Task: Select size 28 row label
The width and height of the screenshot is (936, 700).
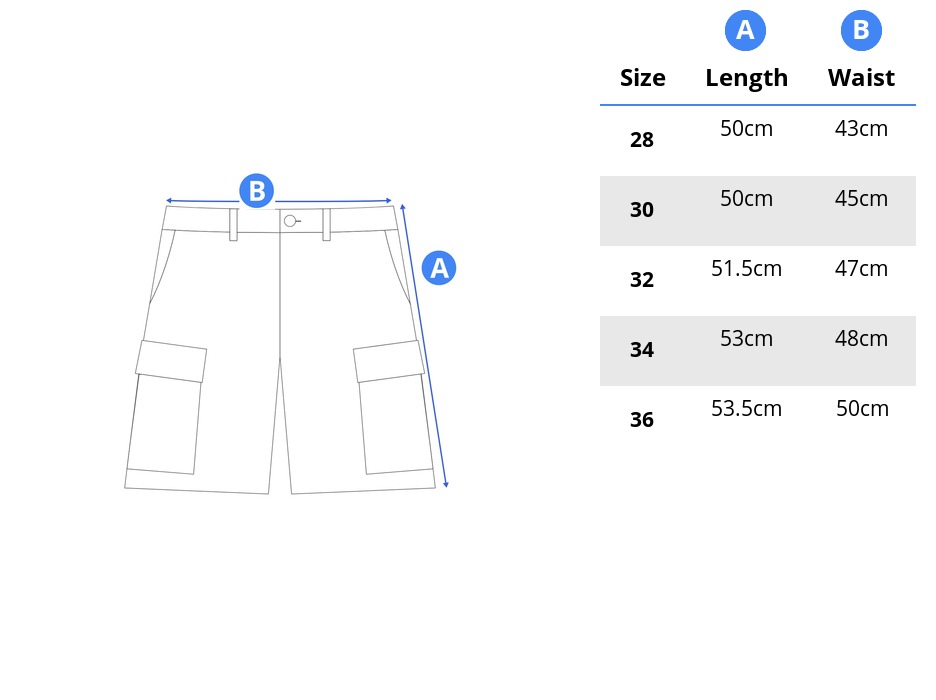Action: coord(642,140)
